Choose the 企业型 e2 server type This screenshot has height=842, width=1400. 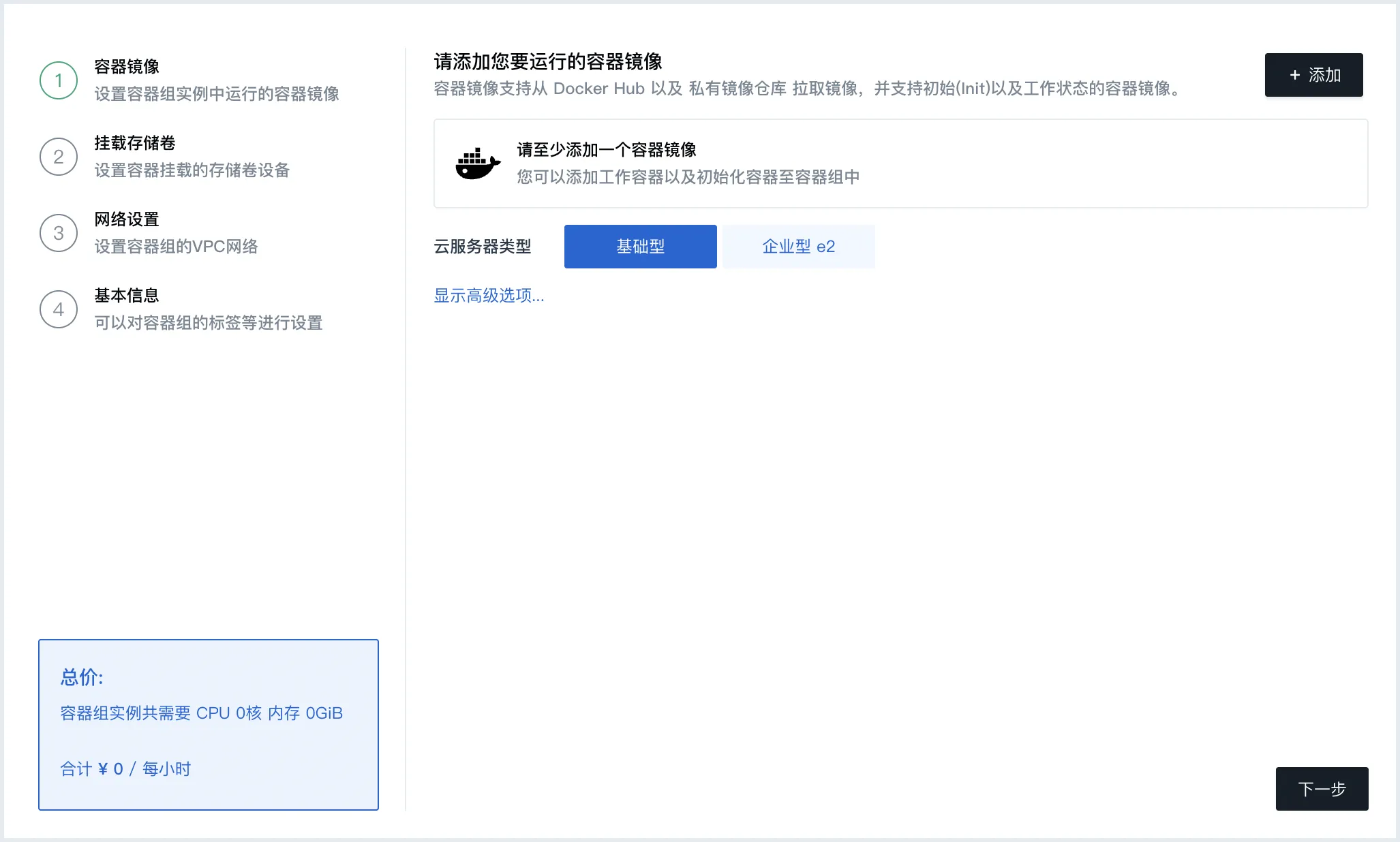(799, 247)
